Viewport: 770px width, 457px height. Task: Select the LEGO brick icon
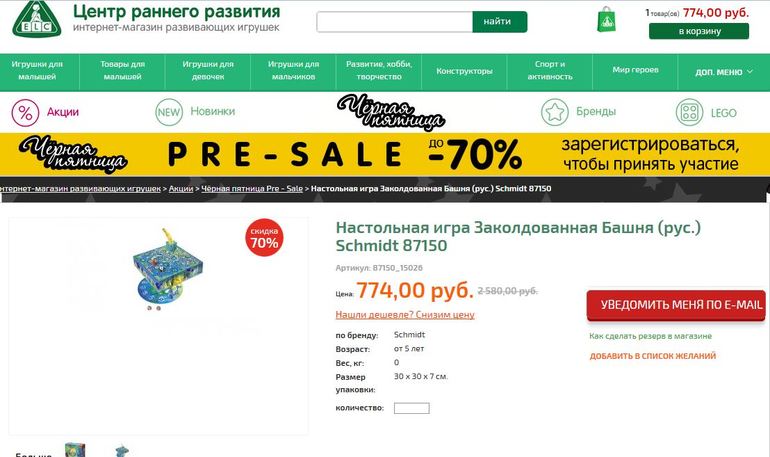click(689, 112)
